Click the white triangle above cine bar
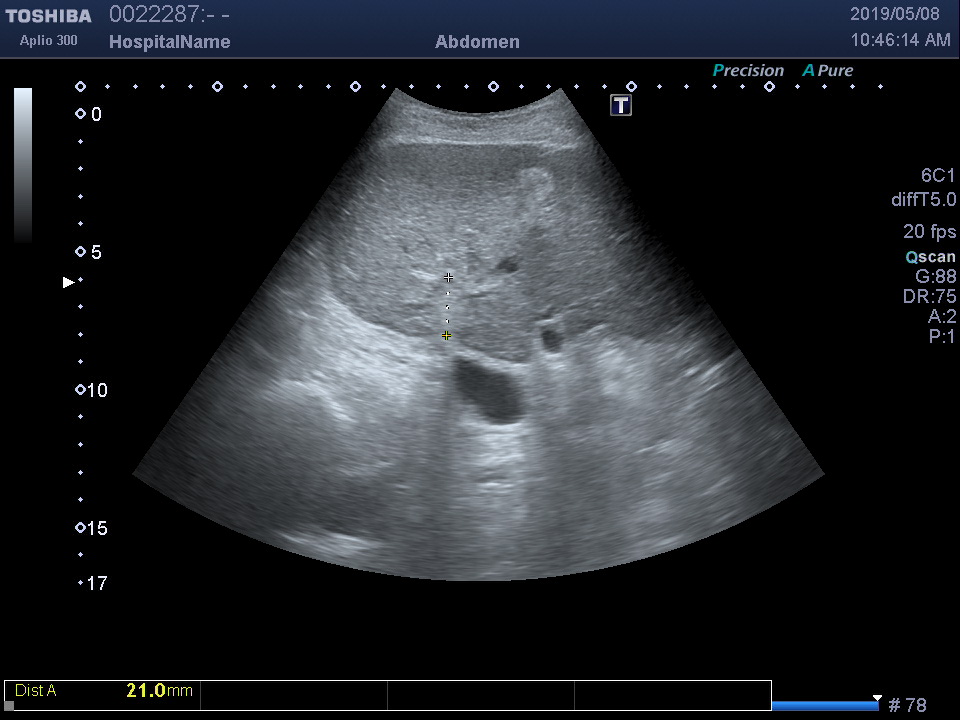960x720 pixels. pyautogui.click(x=877, y=697)
